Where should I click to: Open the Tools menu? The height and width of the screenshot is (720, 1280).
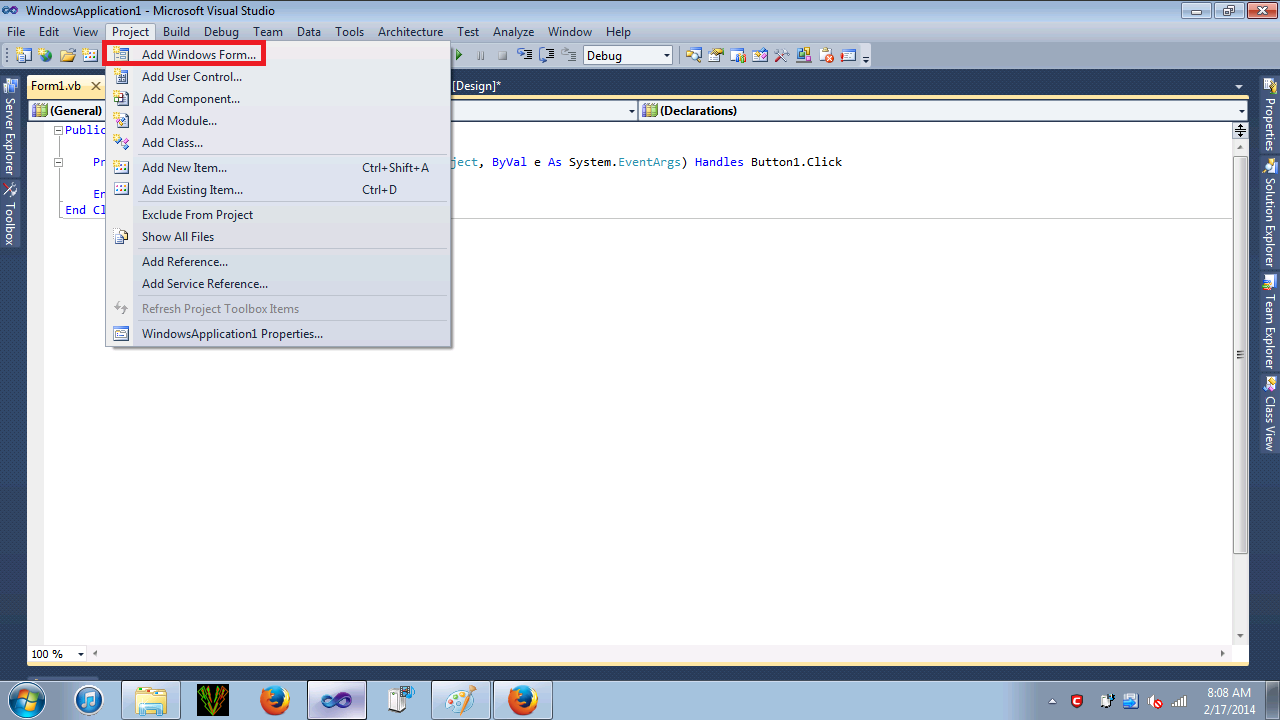(x=349, y=32)
